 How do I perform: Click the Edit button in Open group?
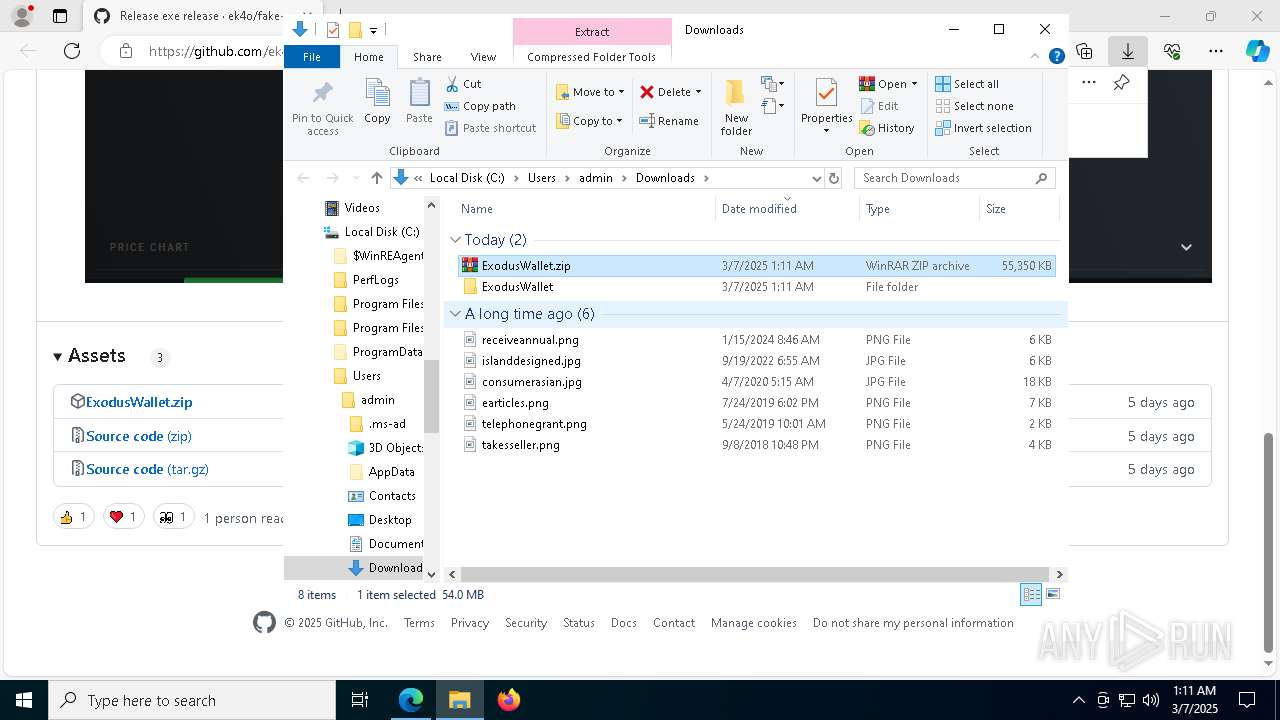(x=878, y=106)
